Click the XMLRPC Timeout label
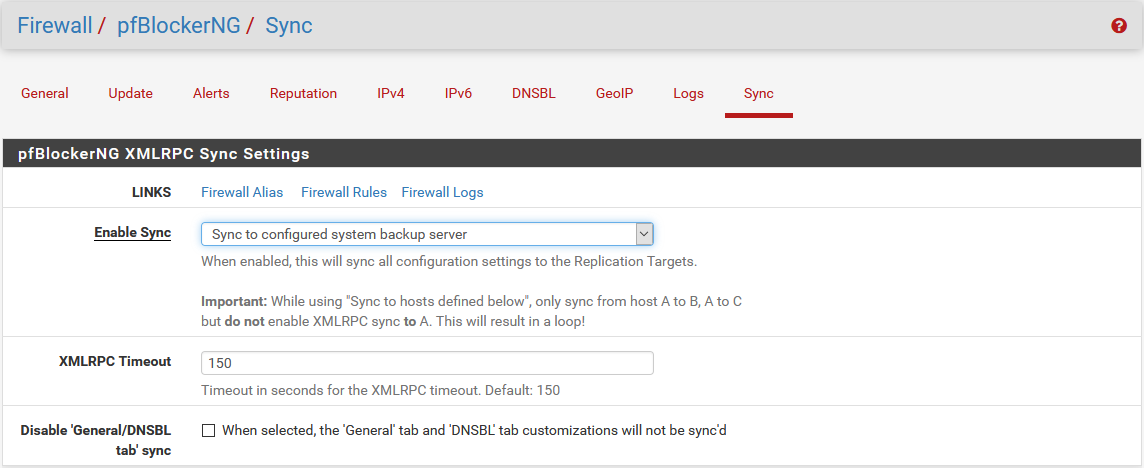Image resolution: width=1144 pixels, height=468 pixels. pyautogui.click(x=115, y=361)
